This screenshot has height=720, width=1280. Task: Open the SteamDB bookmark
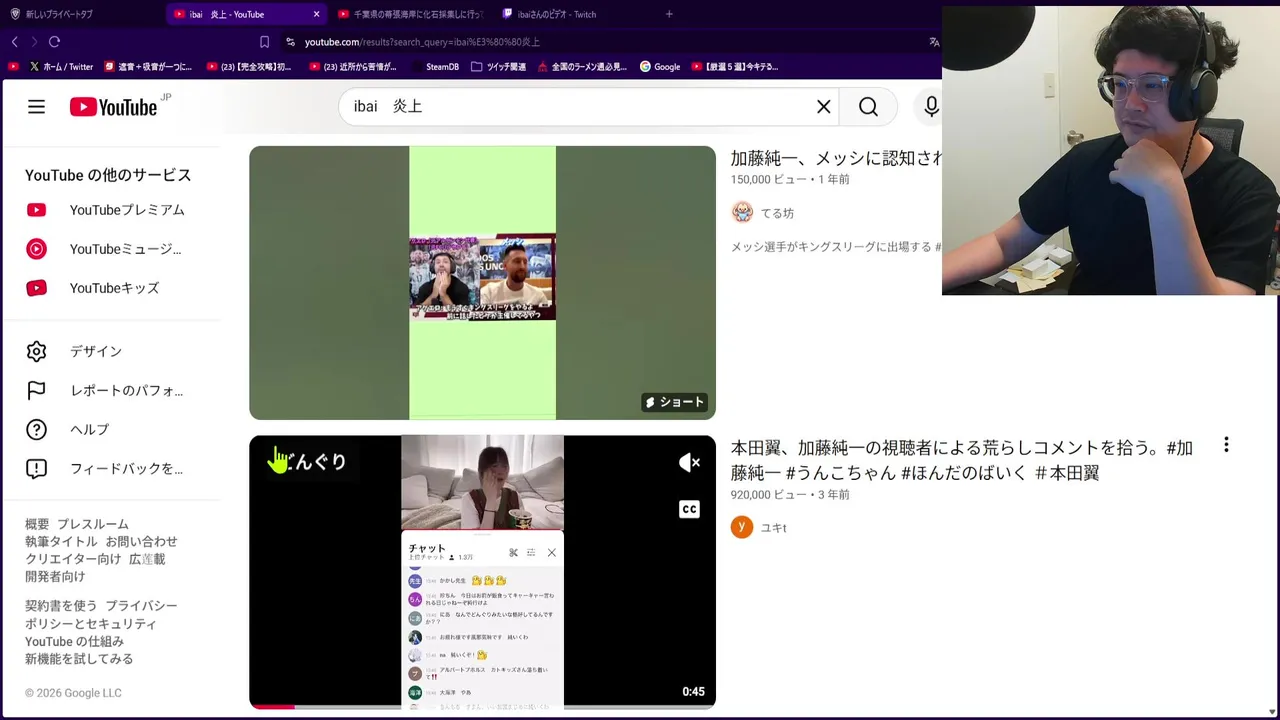point(434,67)
